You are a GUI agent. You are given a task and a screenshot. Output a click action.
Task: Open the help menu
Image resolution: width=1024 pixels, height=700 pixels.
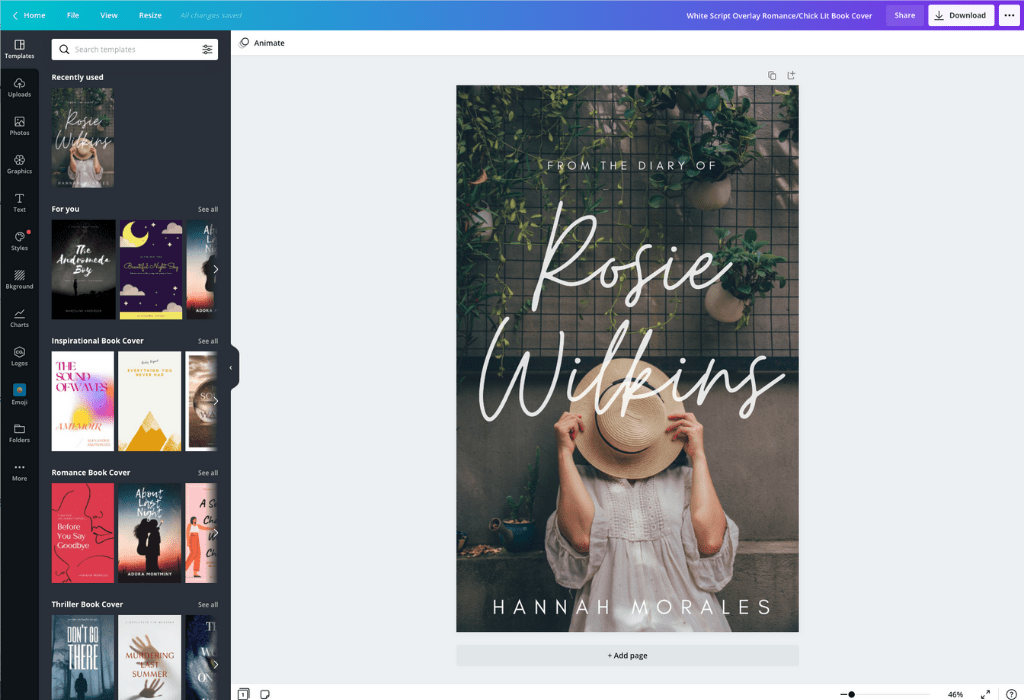(x=1009, y=692)
